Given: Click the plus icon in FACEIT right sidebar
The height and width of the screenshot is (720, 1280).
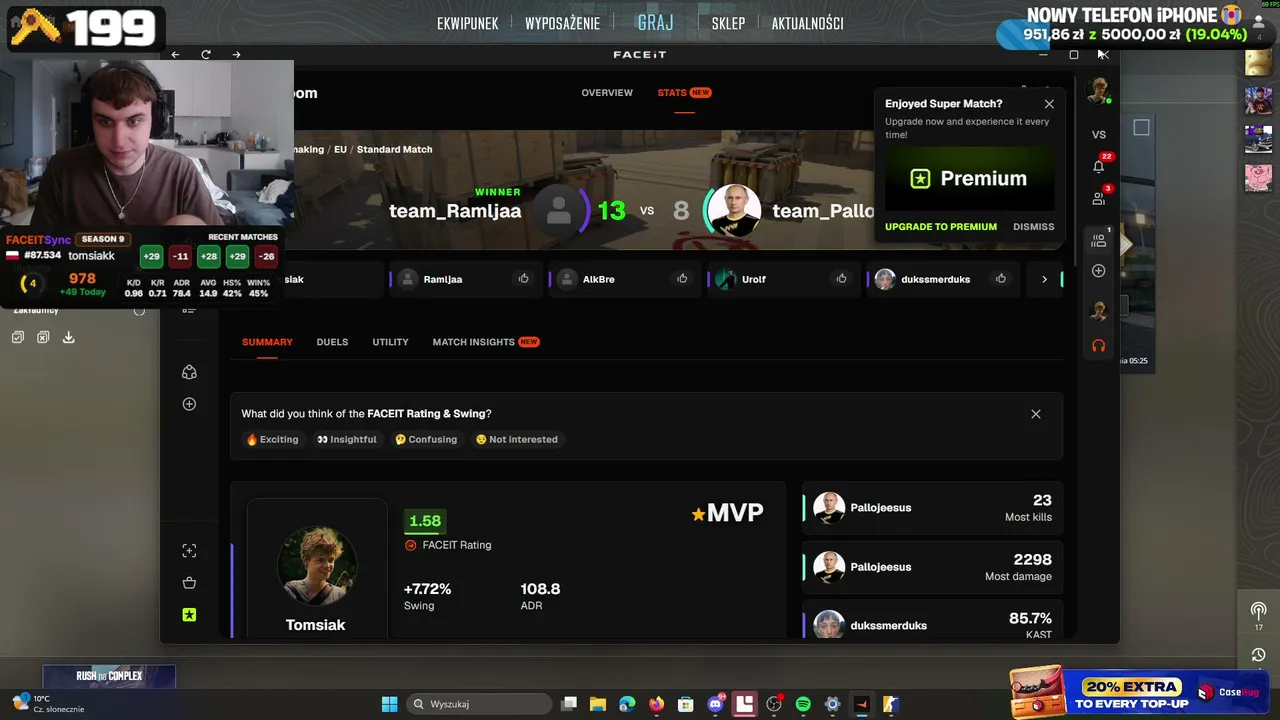Looking at the screenshot, I should point(1098,271).
